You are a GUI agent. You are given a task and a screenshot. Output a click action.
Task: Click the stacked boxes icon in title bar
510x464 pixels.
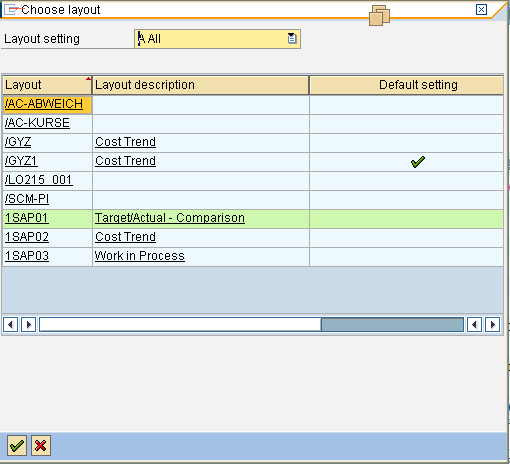coord(379,15)
